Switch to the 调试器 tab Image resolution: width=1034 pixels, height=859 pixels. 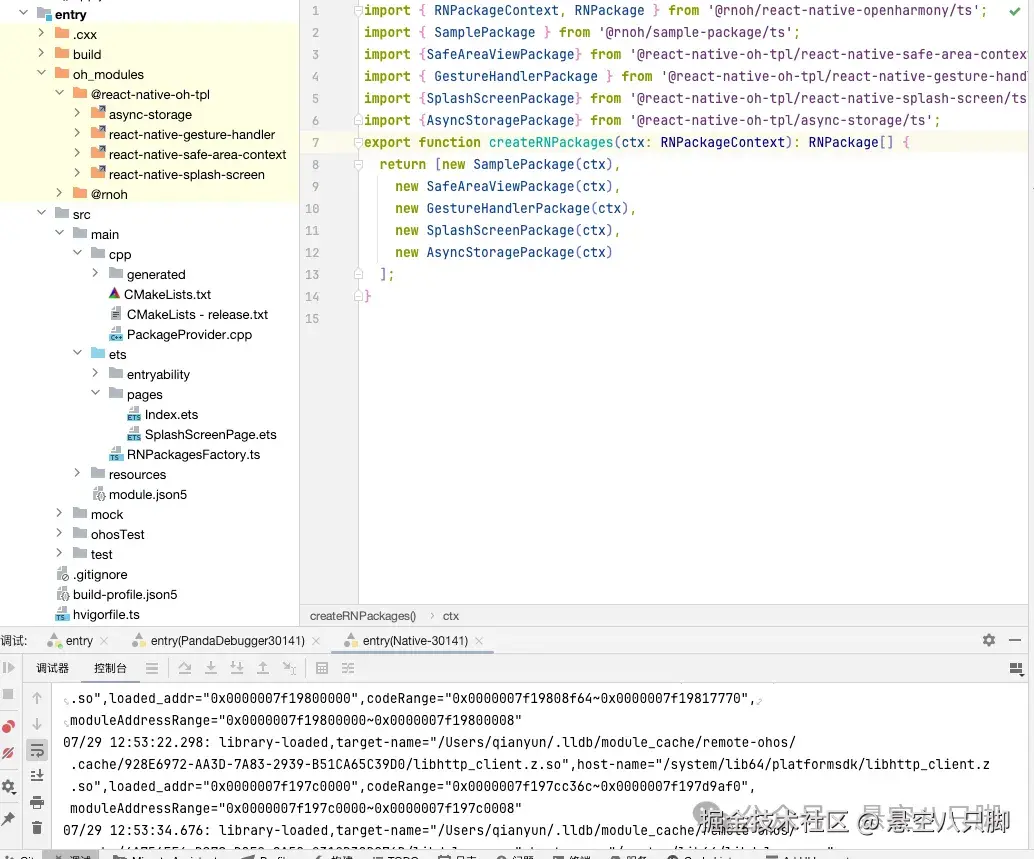[x=52, y=668]
